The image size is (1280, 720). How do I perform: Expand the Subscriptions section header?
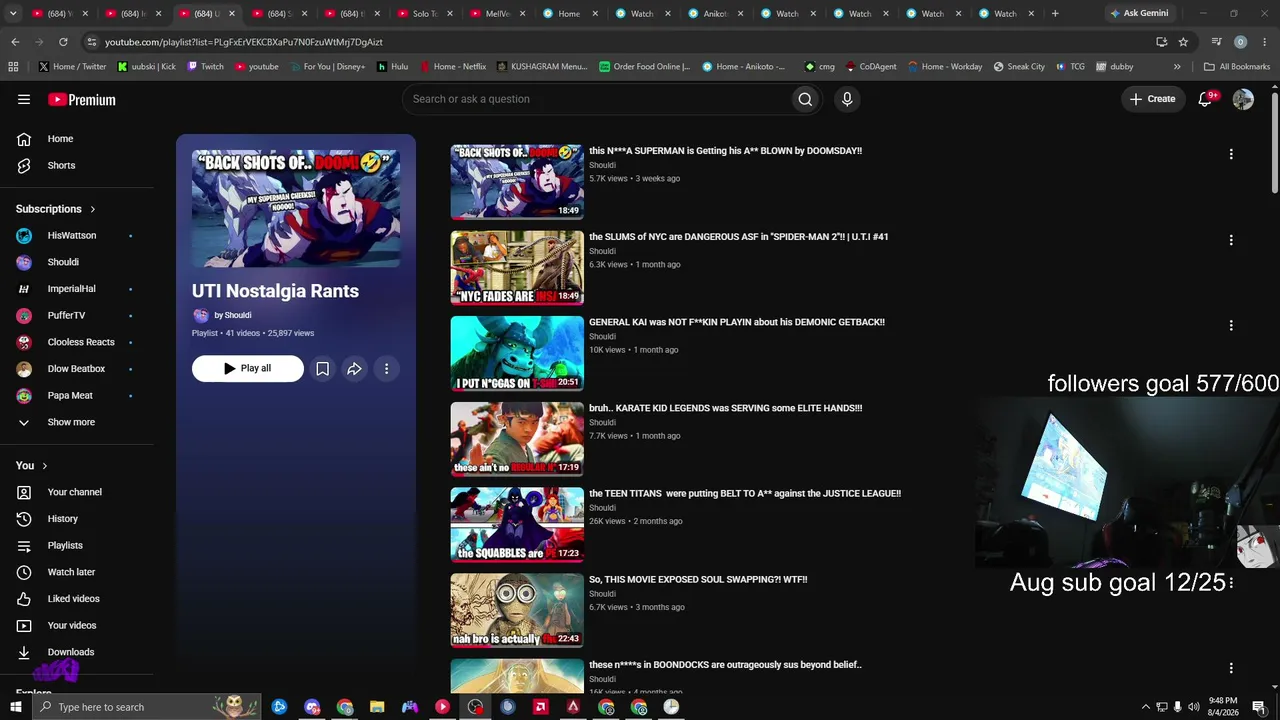coord(56,209)
